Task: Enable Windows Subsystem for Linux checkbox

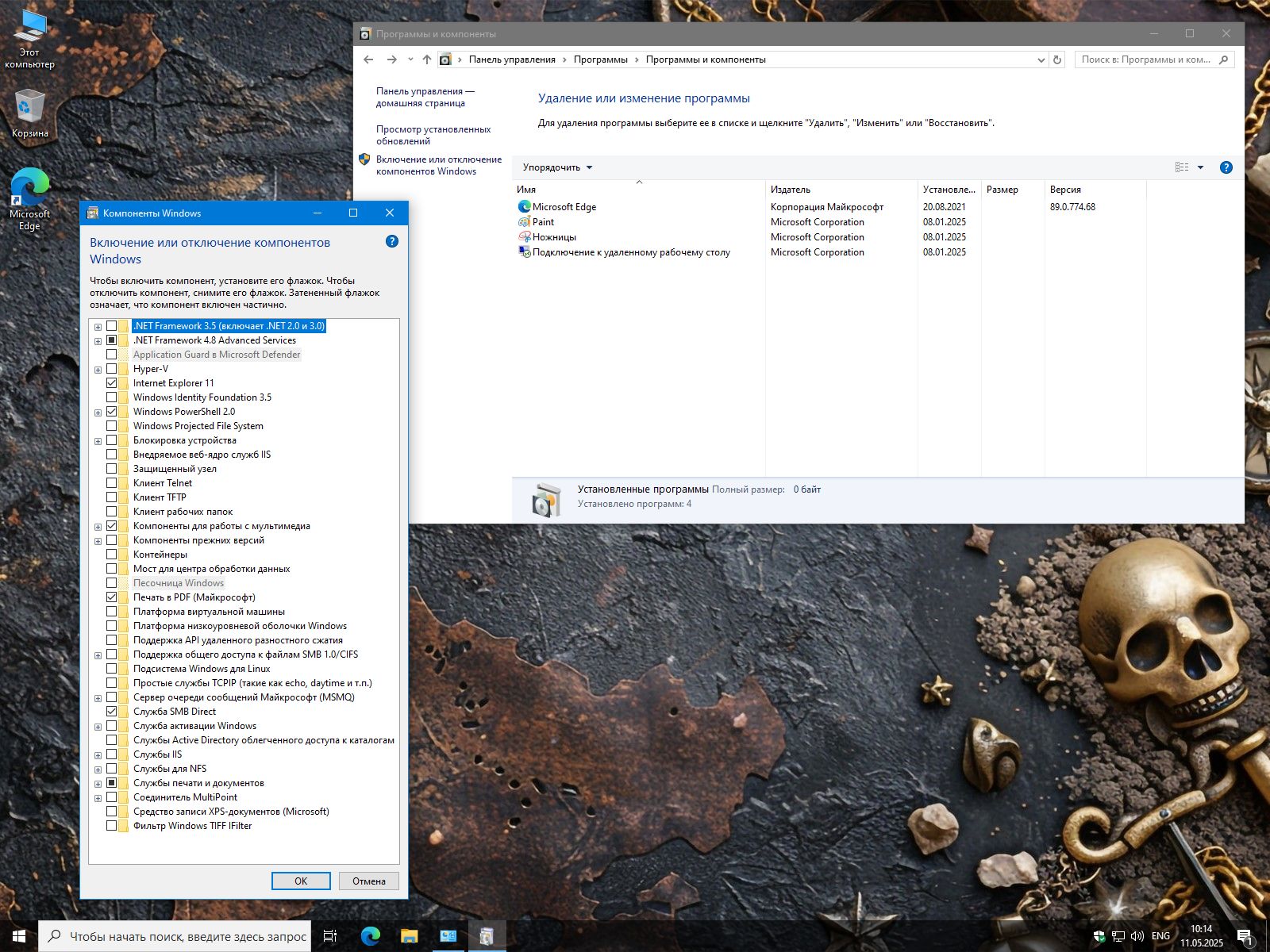Action: [112, 669]
